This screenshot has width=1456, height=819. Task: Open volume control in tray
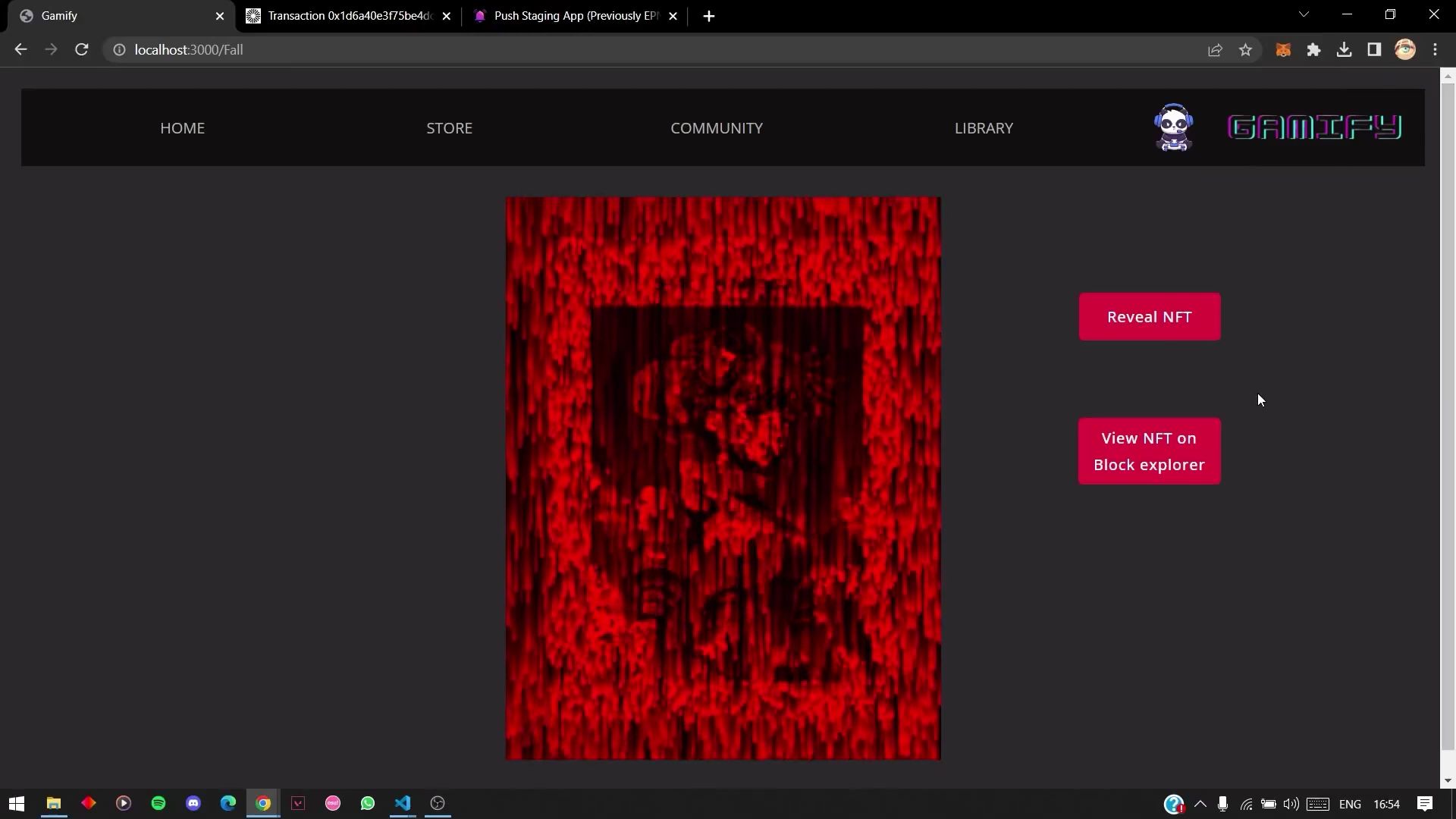pyautogui.click(x=1291, y=804)
